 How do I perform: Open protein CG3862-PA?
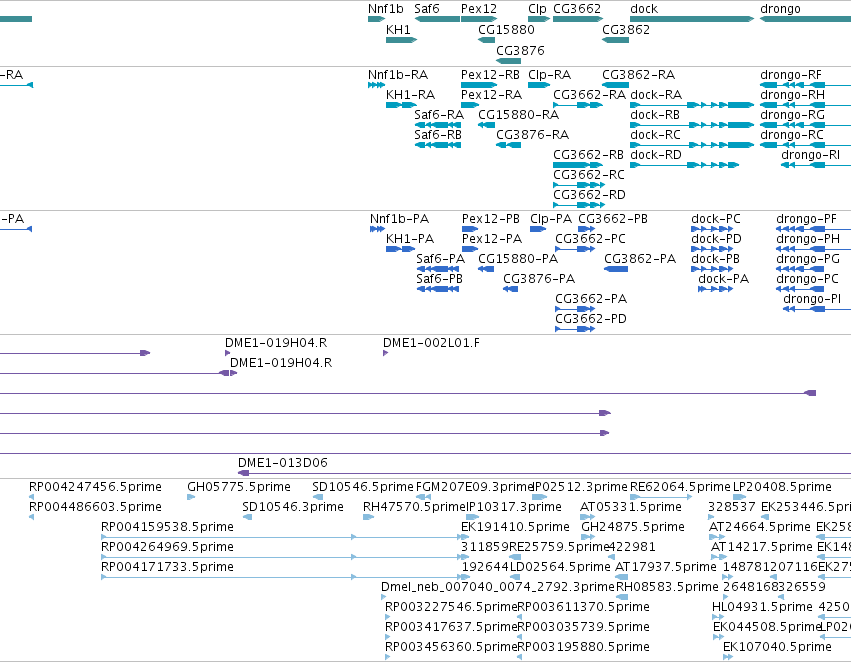coord(640,259)
